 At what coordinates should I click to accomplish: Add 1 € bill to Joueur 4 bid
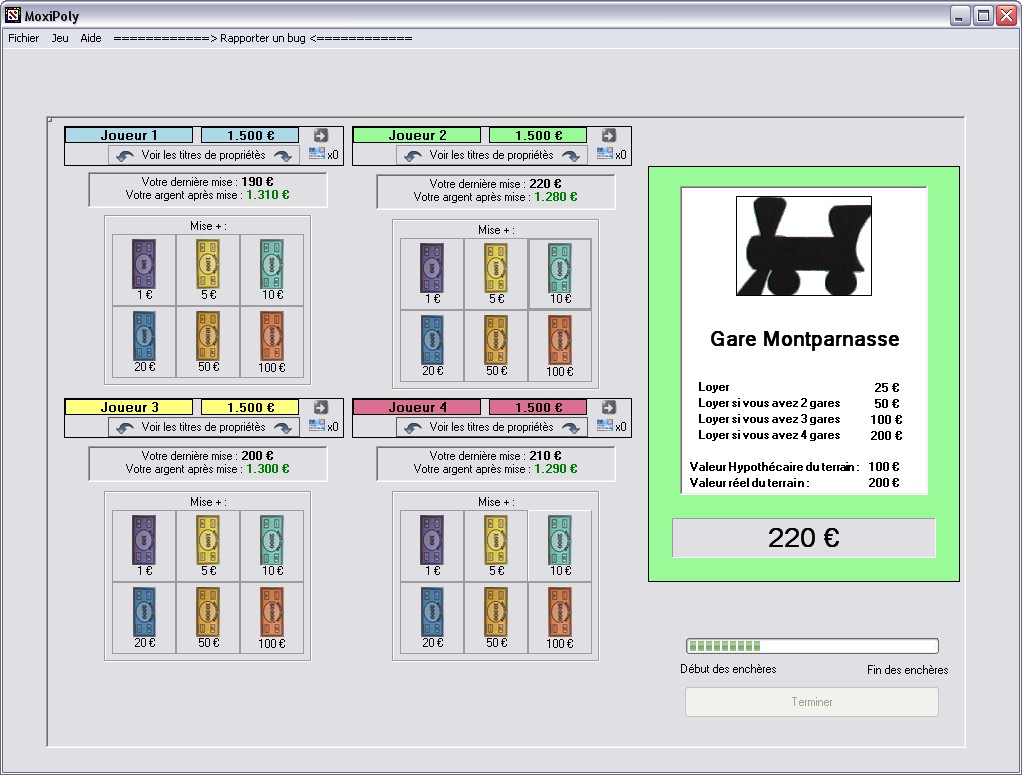432,546
